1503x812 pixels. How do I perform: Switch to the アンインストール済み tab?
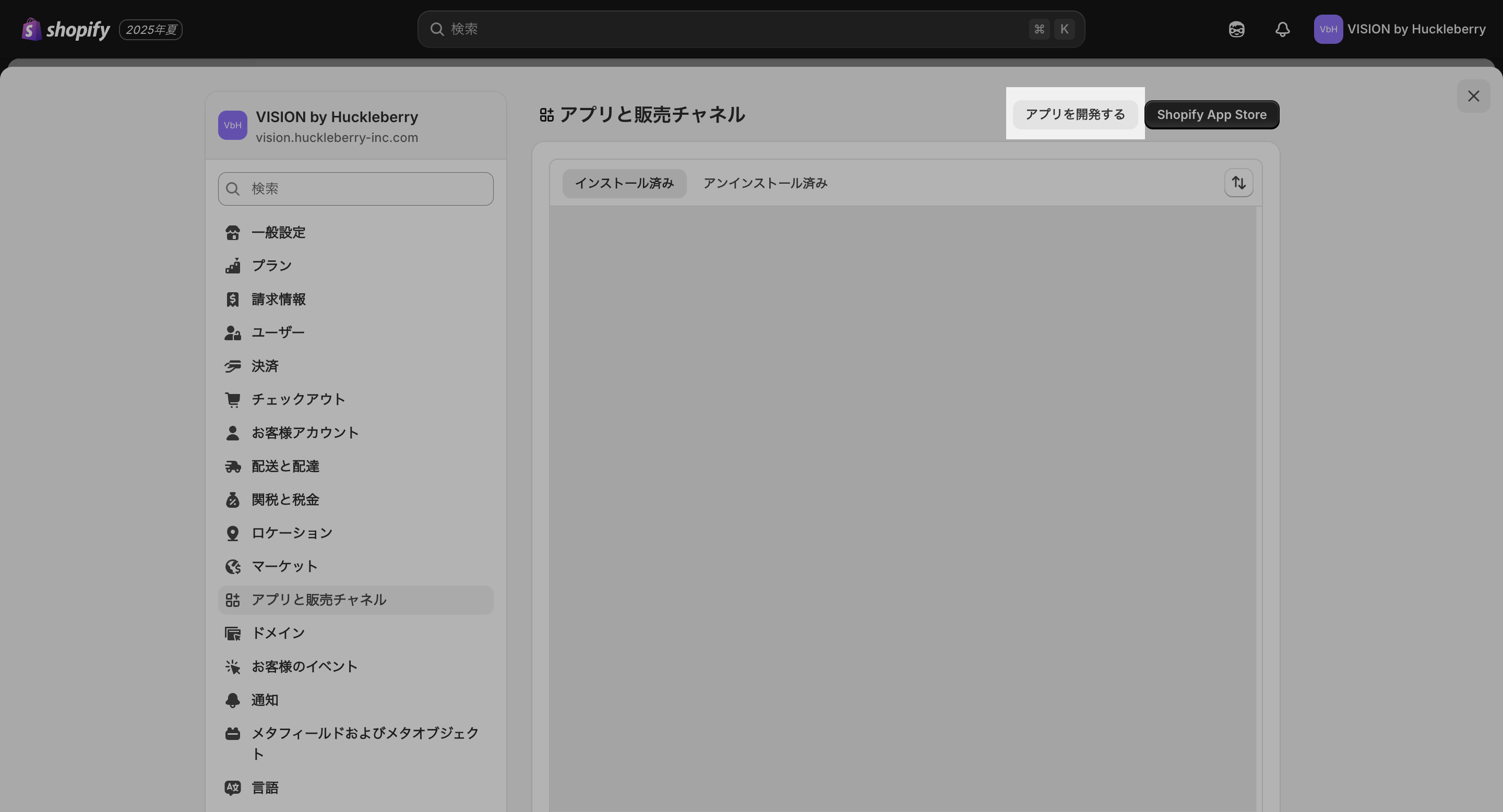click(x=765, y=183)
